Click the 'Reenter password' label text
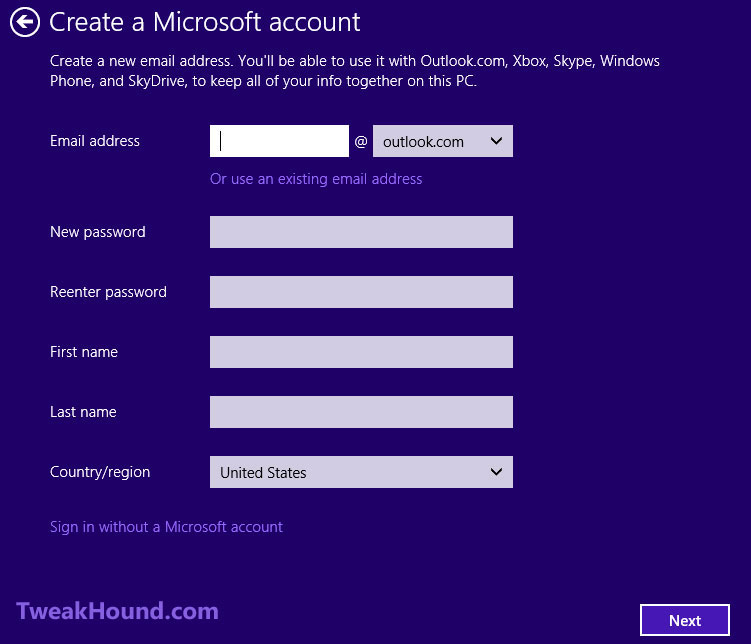The image size is (751, 644). click(x=108, y=292)
